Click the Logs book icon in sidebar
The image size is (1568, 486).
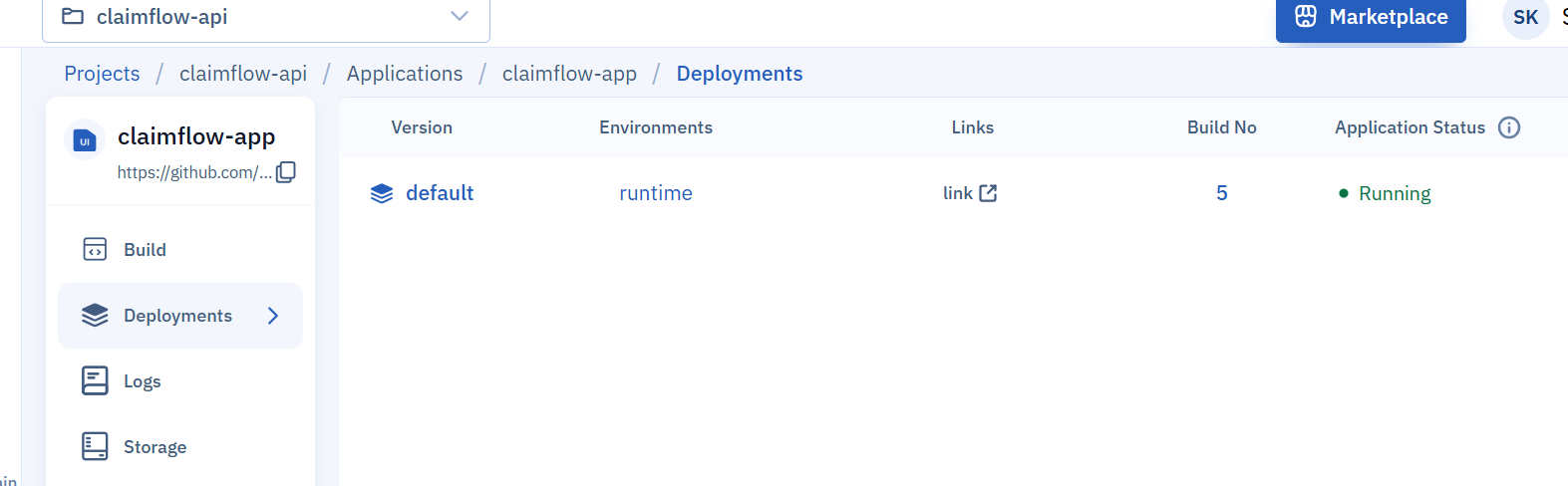tap(95, 380)
